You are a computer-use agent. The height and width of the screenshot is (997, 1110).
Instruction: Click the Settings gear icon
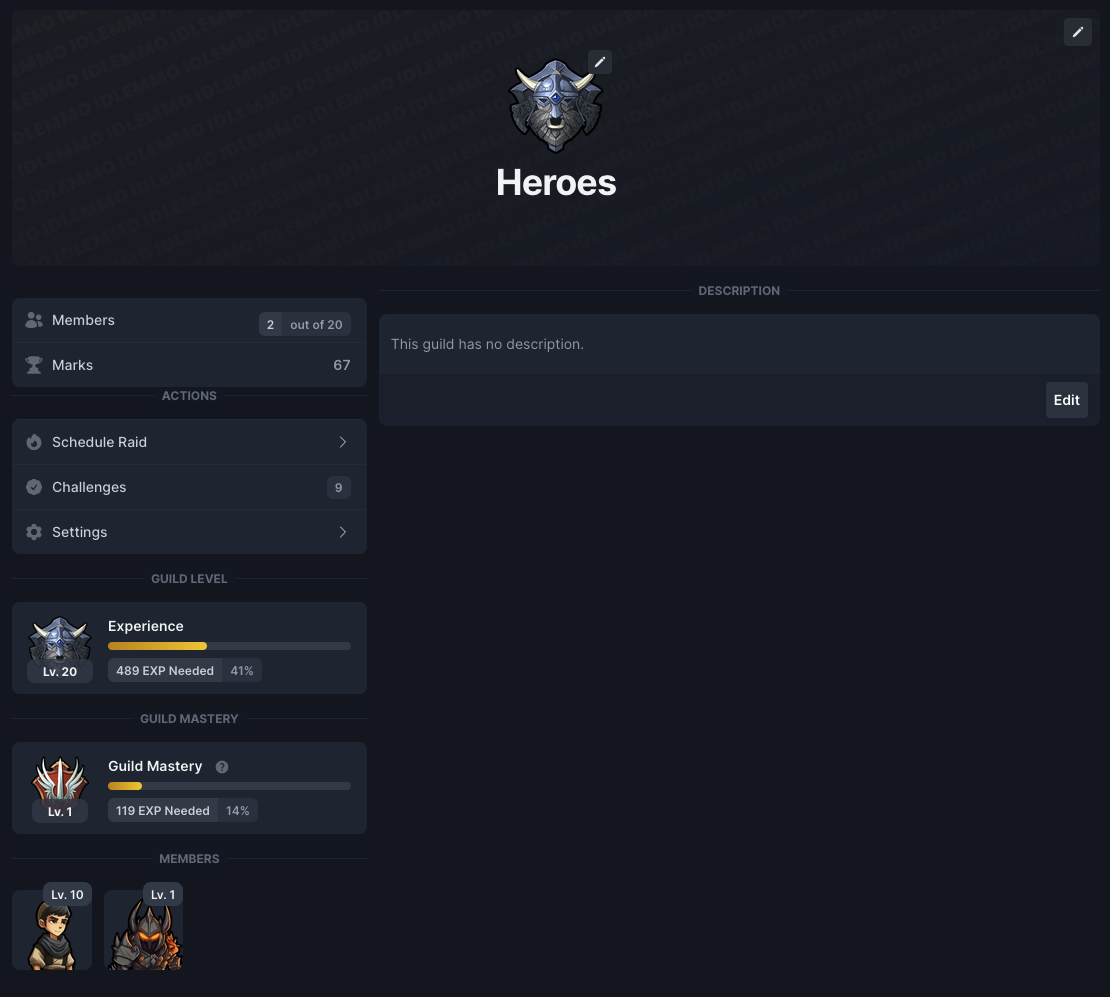pyautogui.click(x=34, y=532)
